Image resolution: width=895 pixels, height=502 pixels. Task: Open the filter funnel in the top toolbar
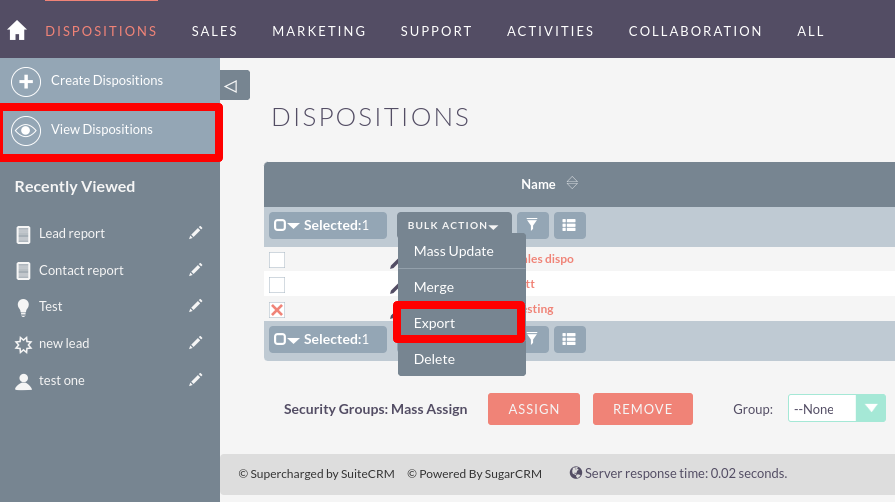[x=532, y=225]
